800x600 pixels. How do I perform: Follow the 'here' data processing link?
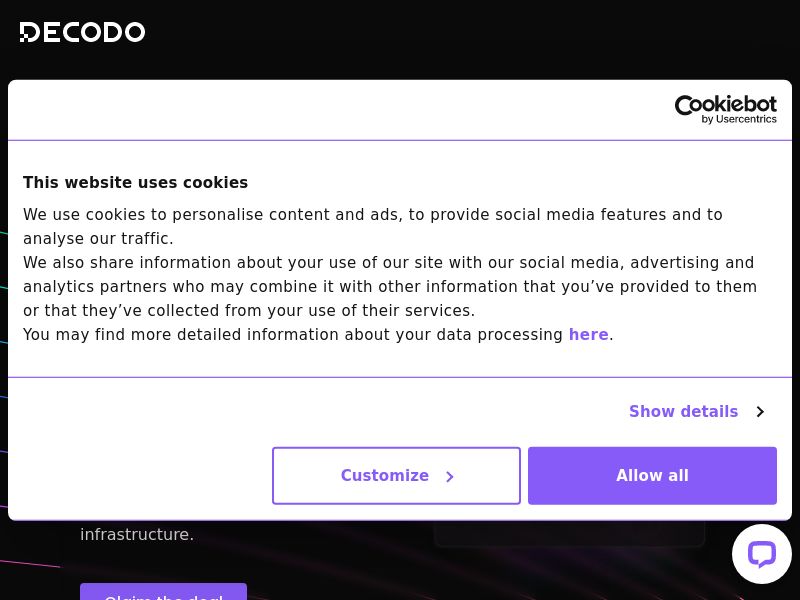pyautogui.click(x=588, y=335)
